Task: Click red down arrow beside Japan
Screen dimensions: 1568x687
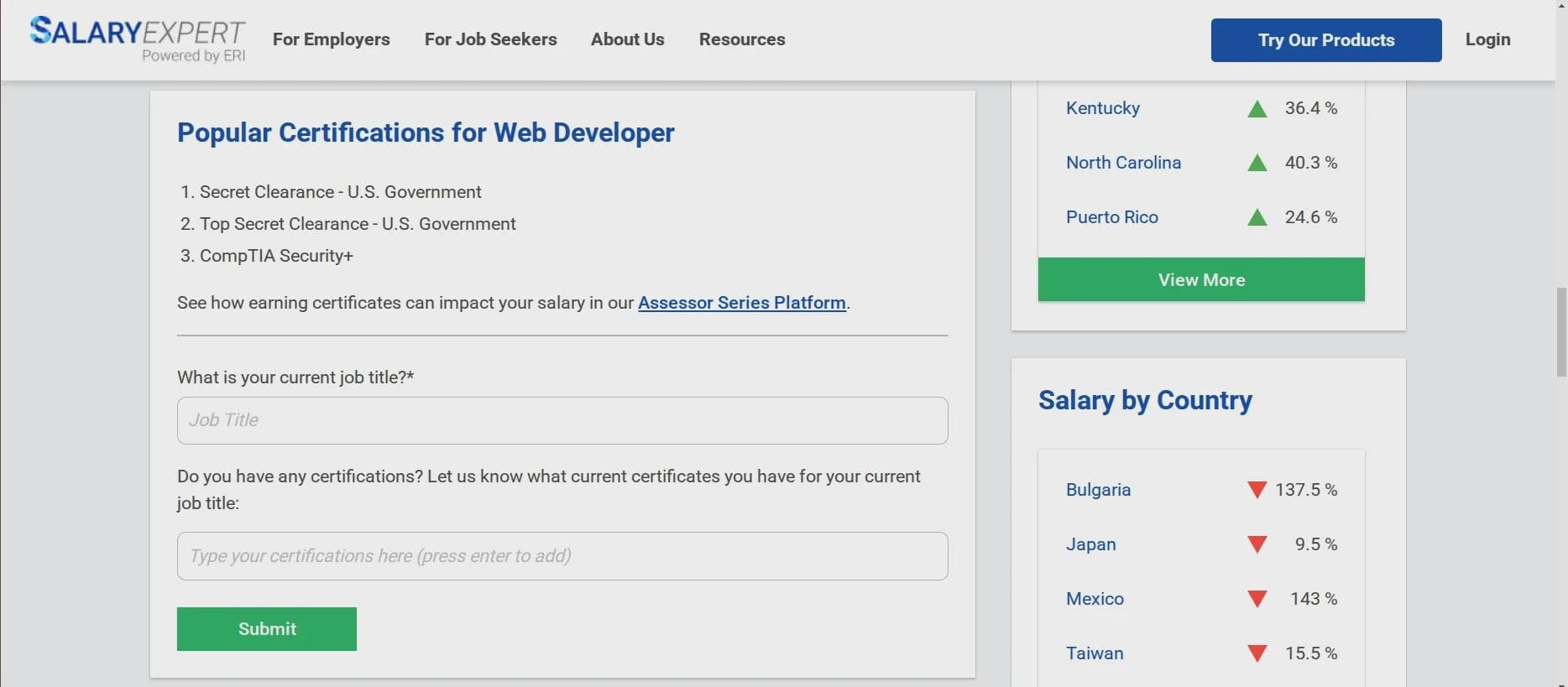Action: point(1257,545)
